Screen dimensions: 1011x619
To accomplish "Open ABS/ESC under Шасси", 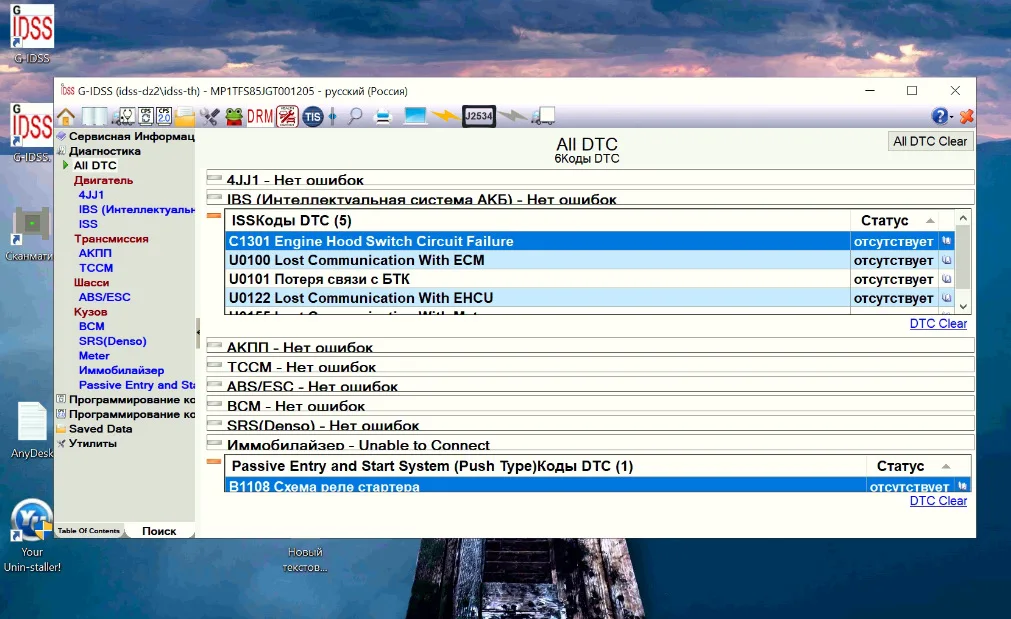I will [104, 297].
